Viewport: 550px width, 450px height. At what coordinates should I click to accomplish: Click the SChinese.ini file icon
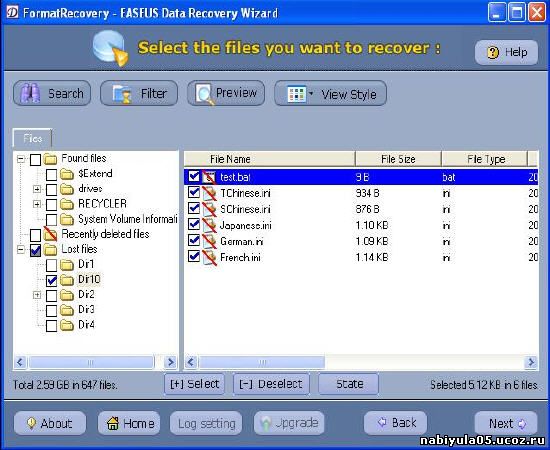(x=209, y=209)
